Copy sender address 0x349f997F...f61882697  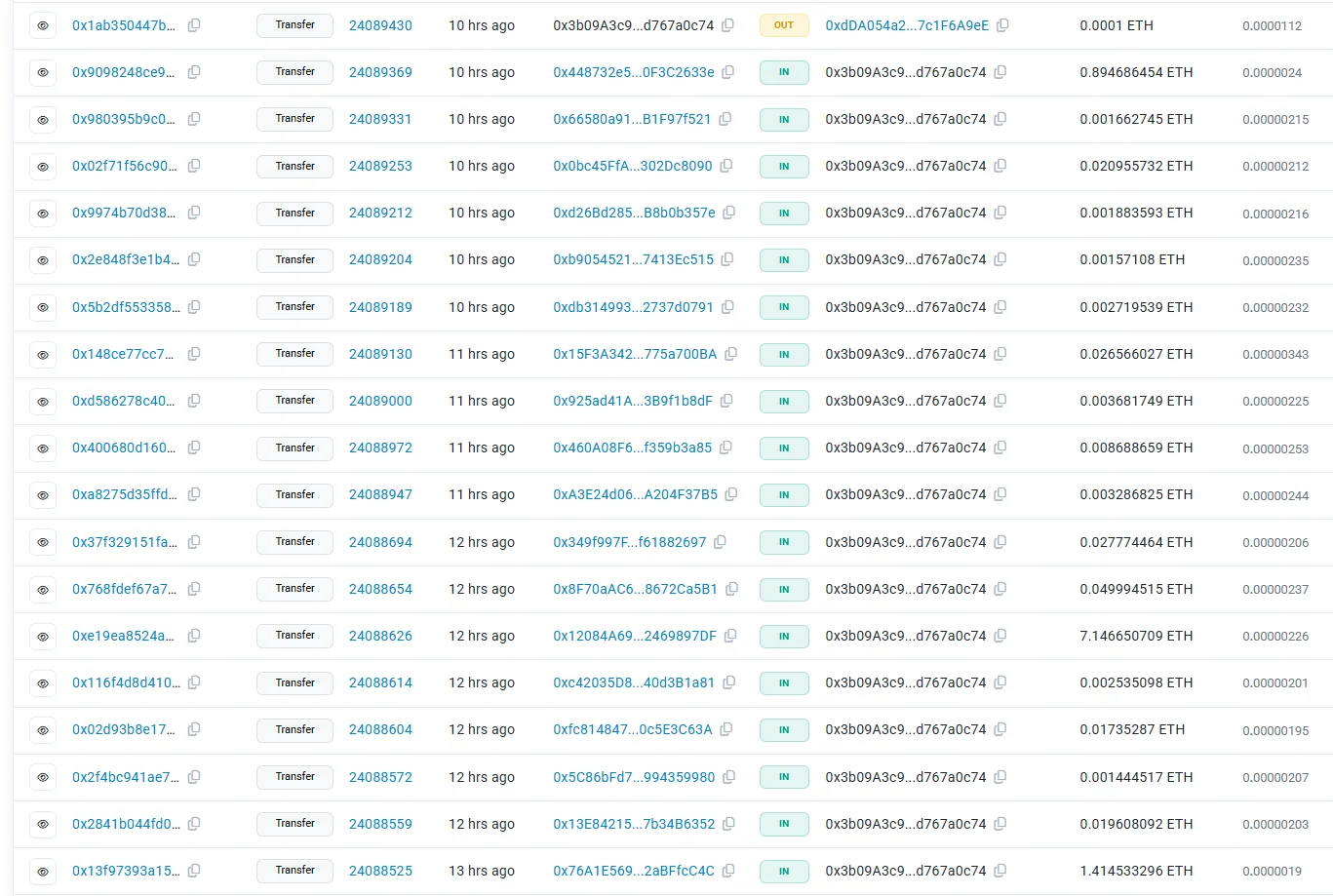[720, 542]
